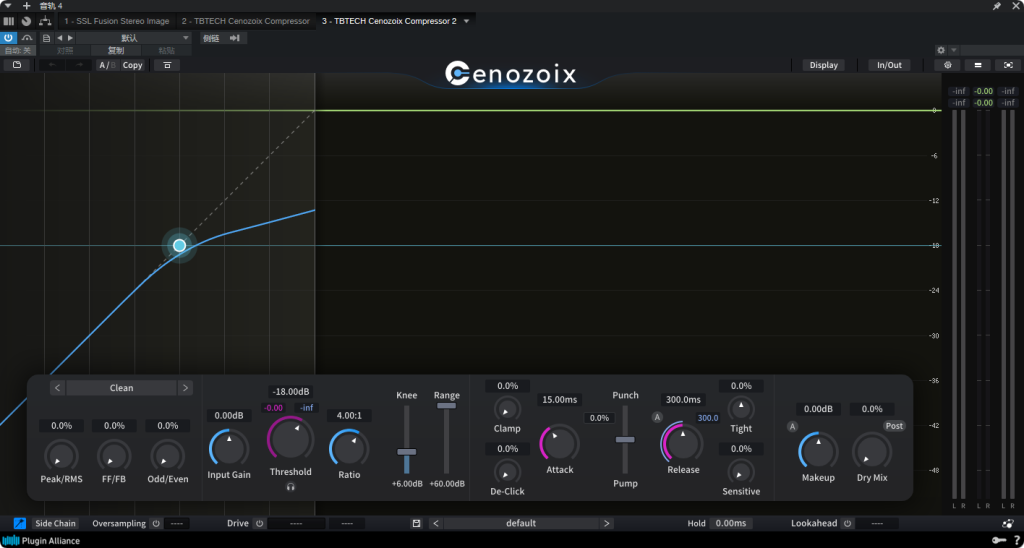Click the collapse panel toolbar icon
This screenshot has width=1024, height=548.
(x=167, y=65)
